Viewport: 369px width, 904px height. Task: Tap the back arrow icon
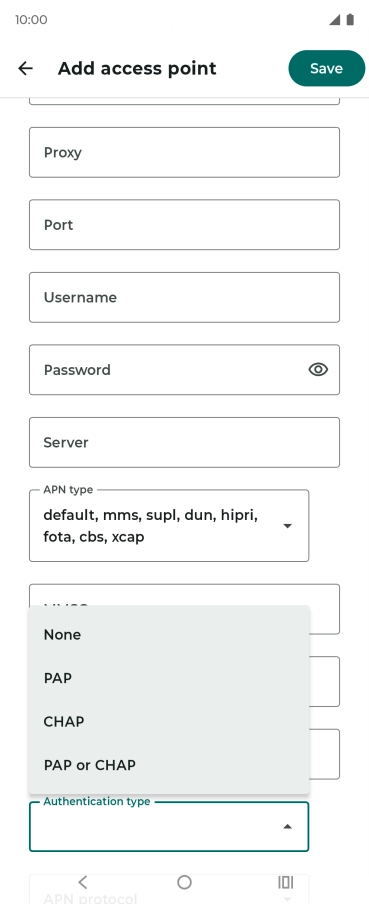pyautogui.click(x=25, y=69)
